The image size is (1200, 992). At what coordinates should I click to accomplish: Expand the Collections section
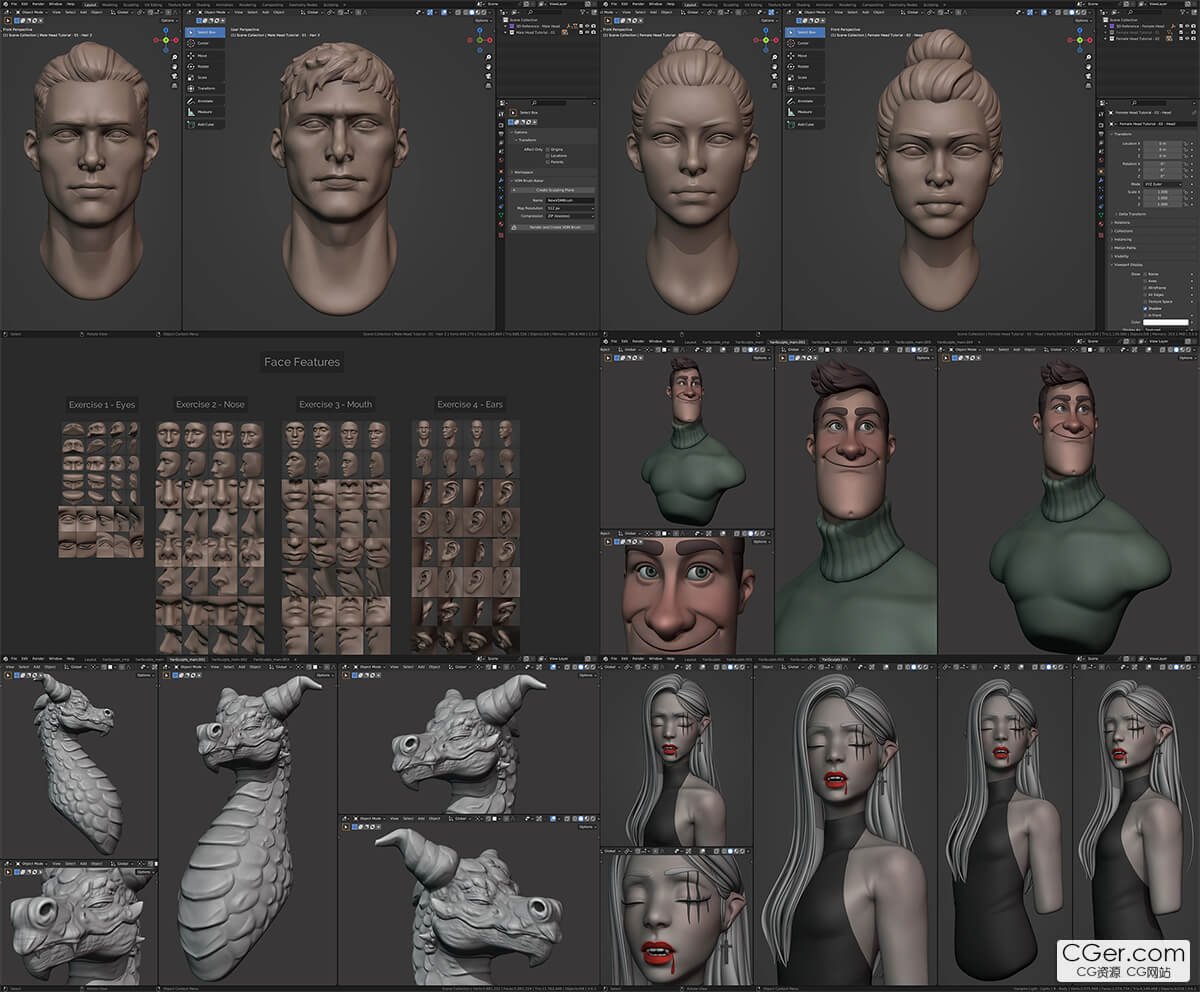pos(1123,231)
